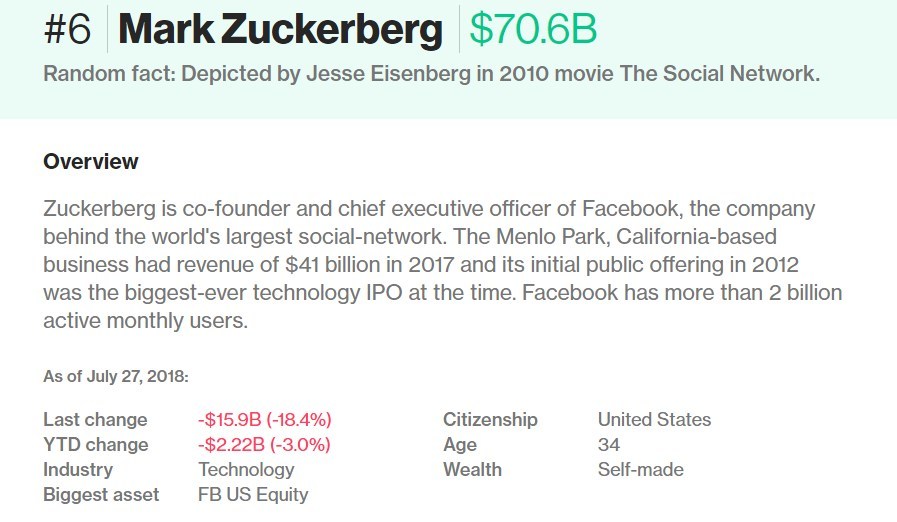Click the random fact about The Social Network
This screenshot has height=522, width=897.
(x=431, y=74)
